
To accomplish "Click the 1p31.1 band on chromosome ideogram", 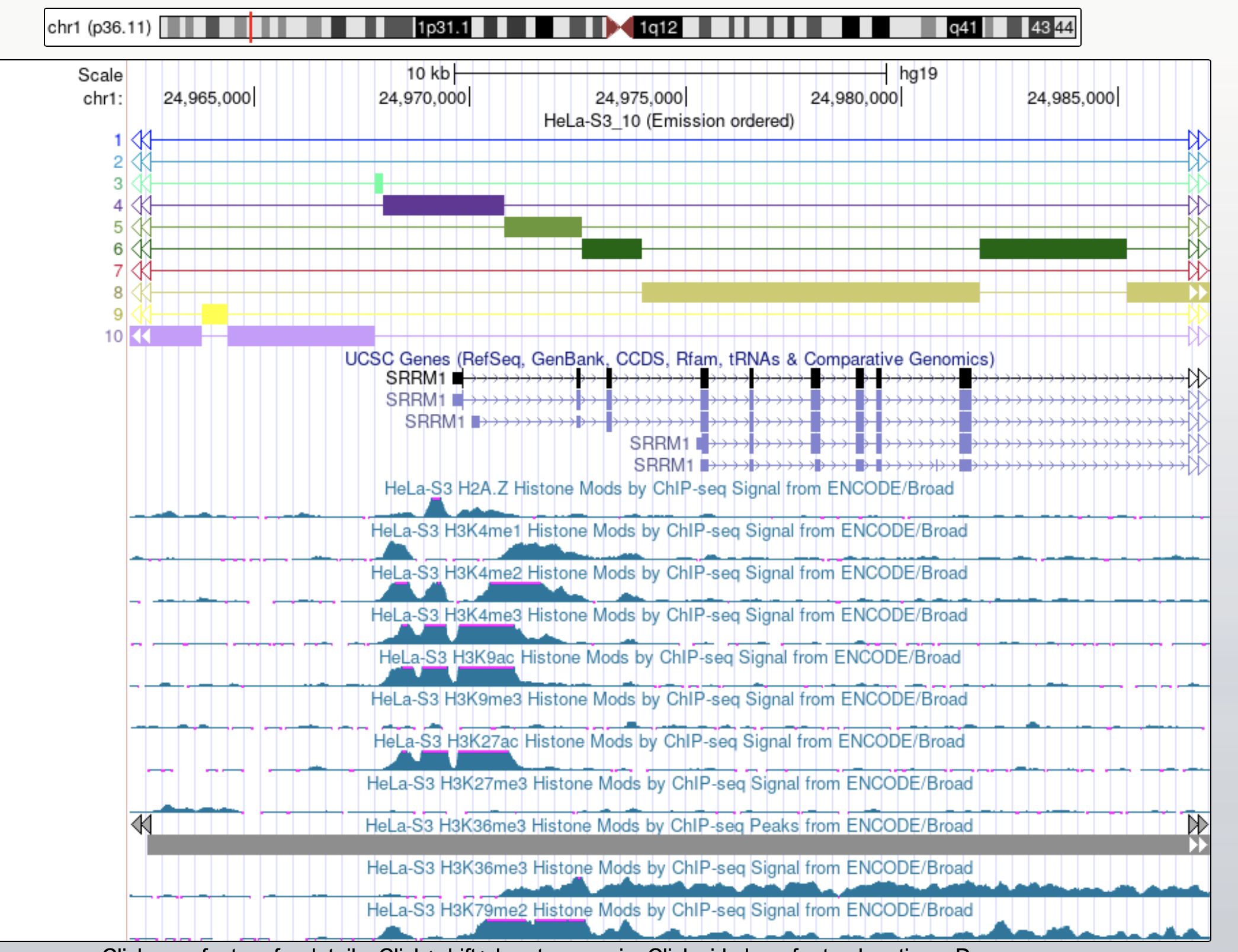I will click(x=442, y=27).
